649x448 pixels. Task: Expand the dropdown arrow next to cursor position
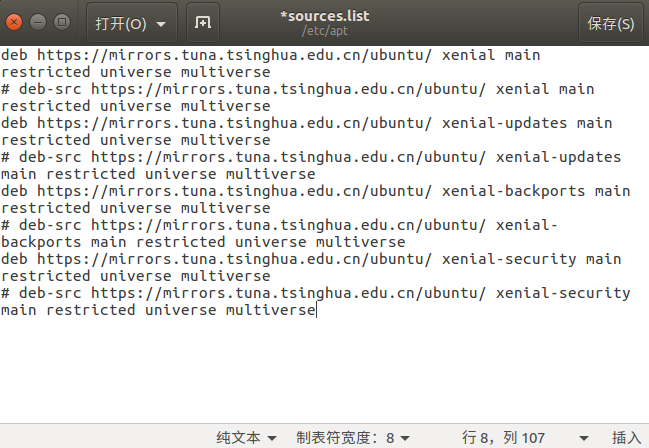(x=584, y=438)
